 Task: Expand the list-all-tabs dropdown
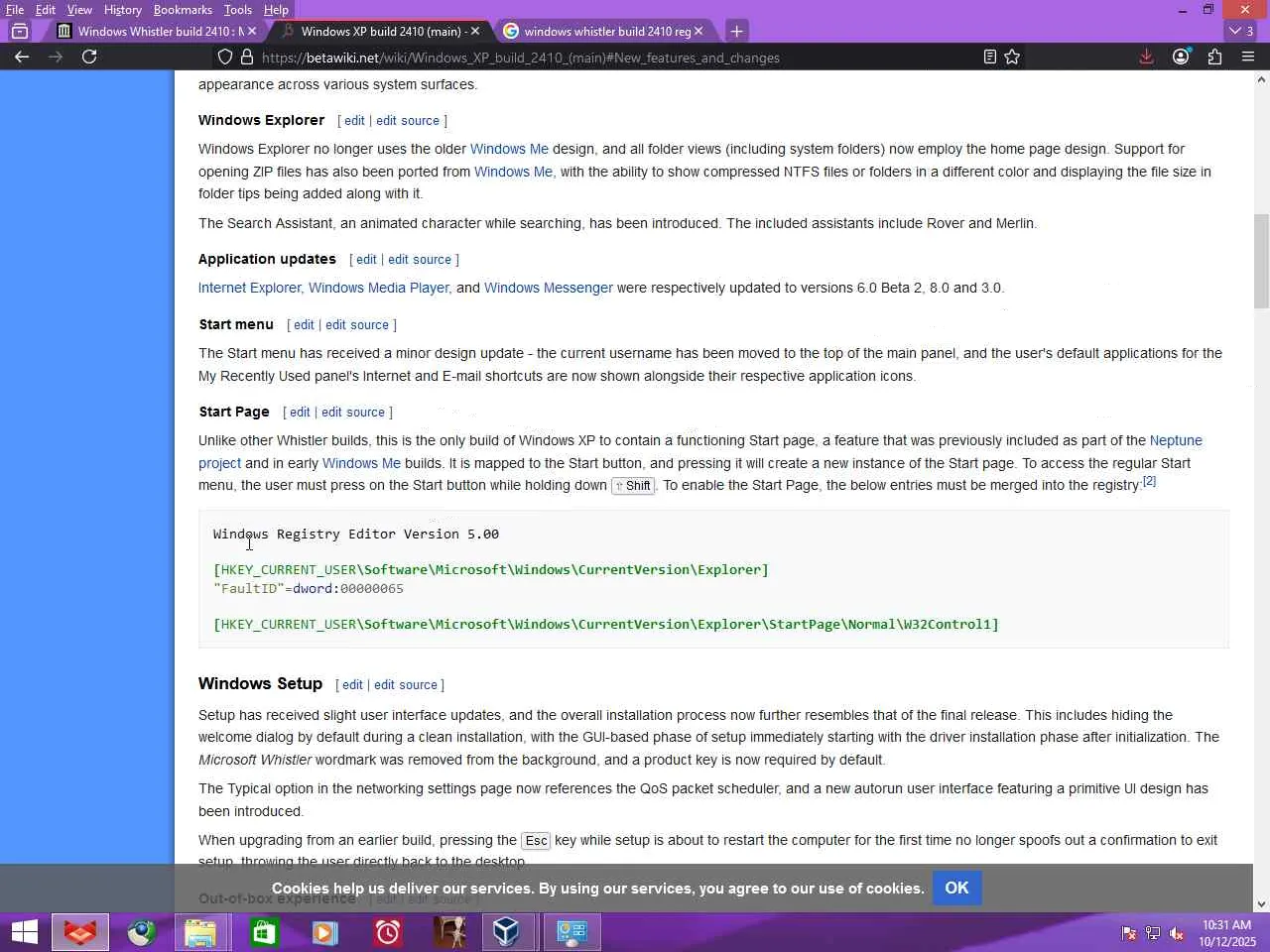[1241, 31]
